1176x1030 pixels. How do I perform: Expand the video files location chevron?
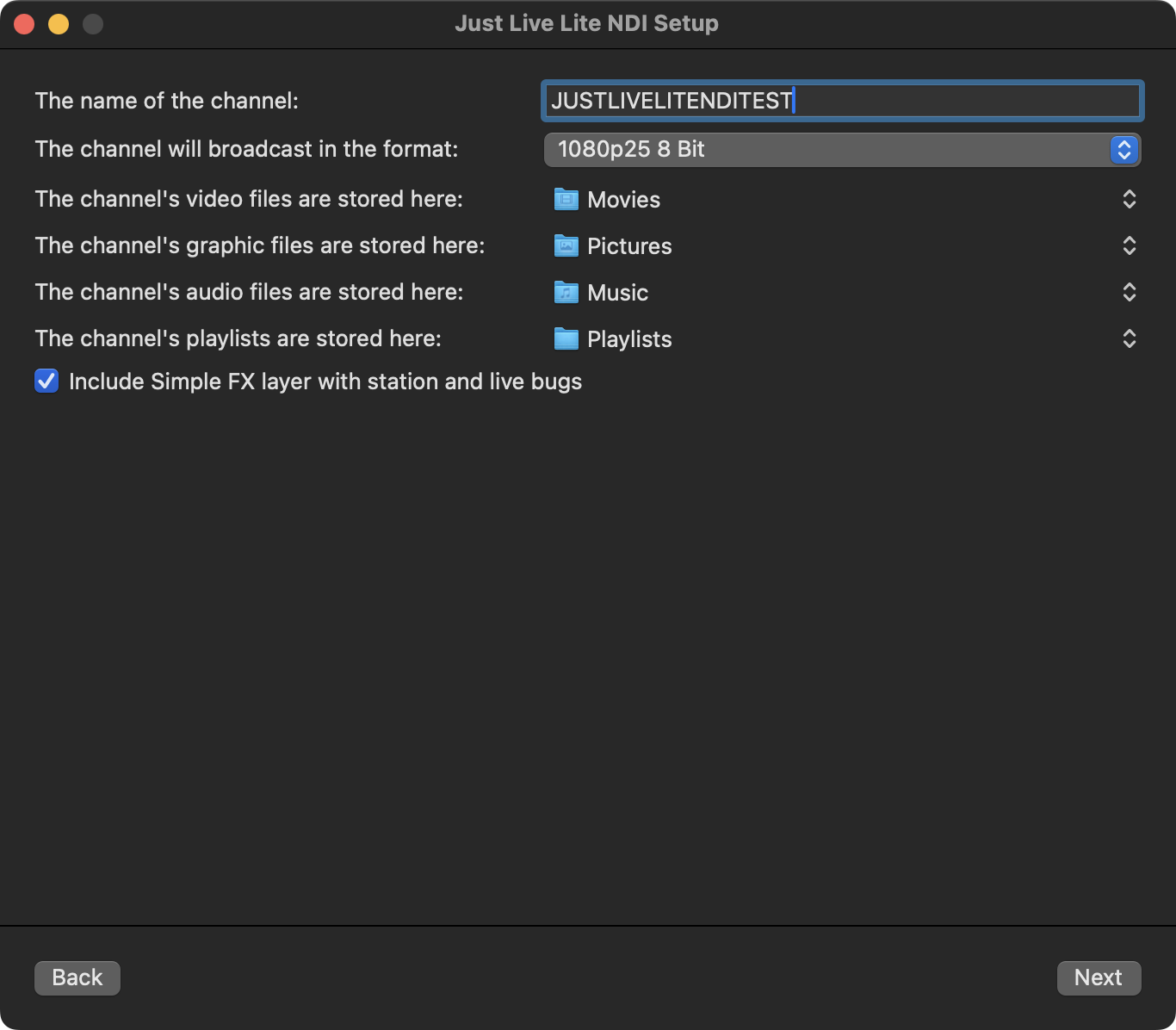coord(1130,200)
